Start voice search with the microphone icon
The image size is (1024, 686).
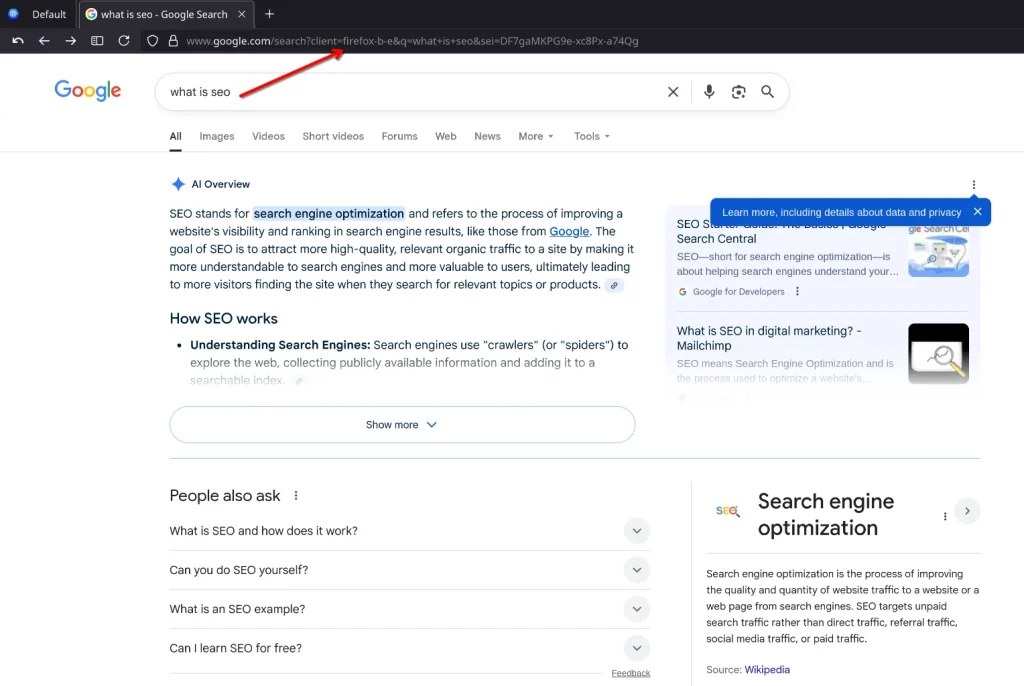(x=709, y=91)
